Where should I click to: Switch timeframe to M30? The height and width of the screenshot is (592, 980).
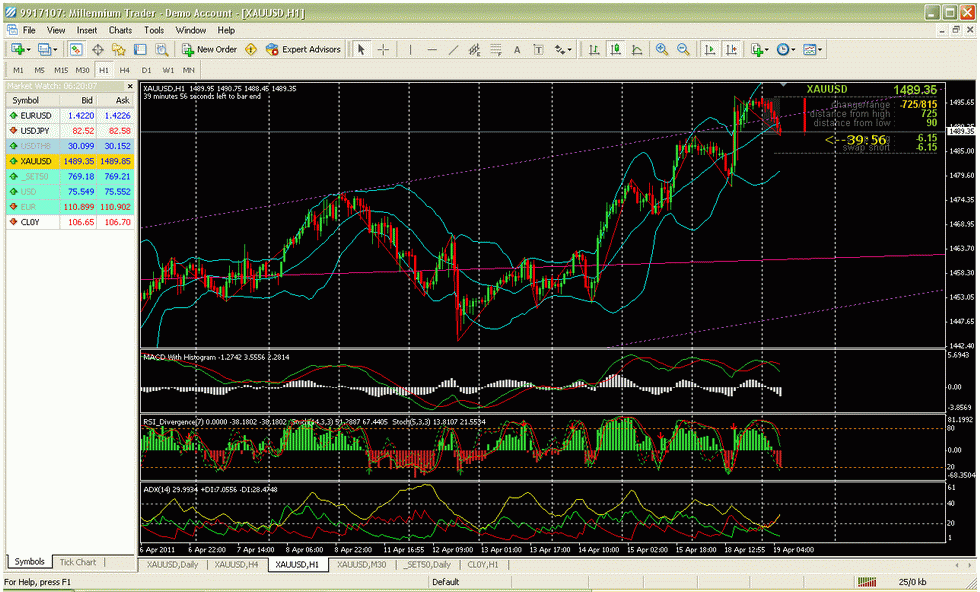[x=82, y=70]
